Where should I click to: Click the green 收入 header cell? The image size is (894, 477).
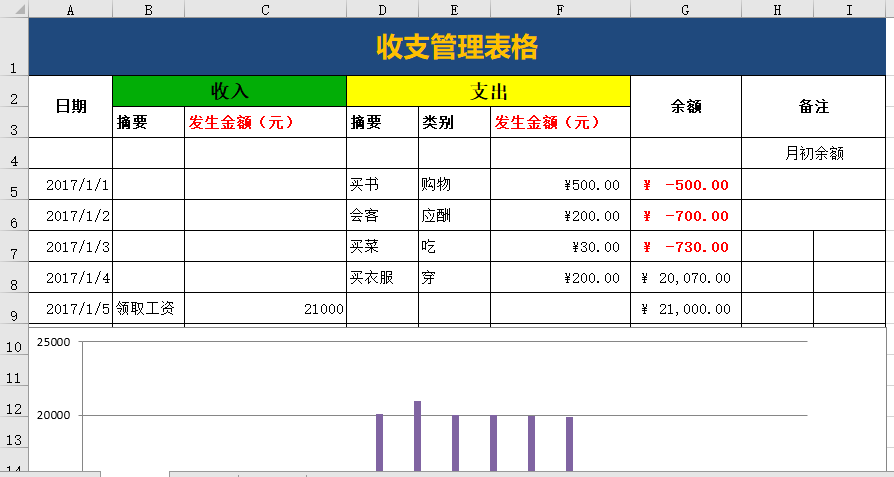click(230, 91)
